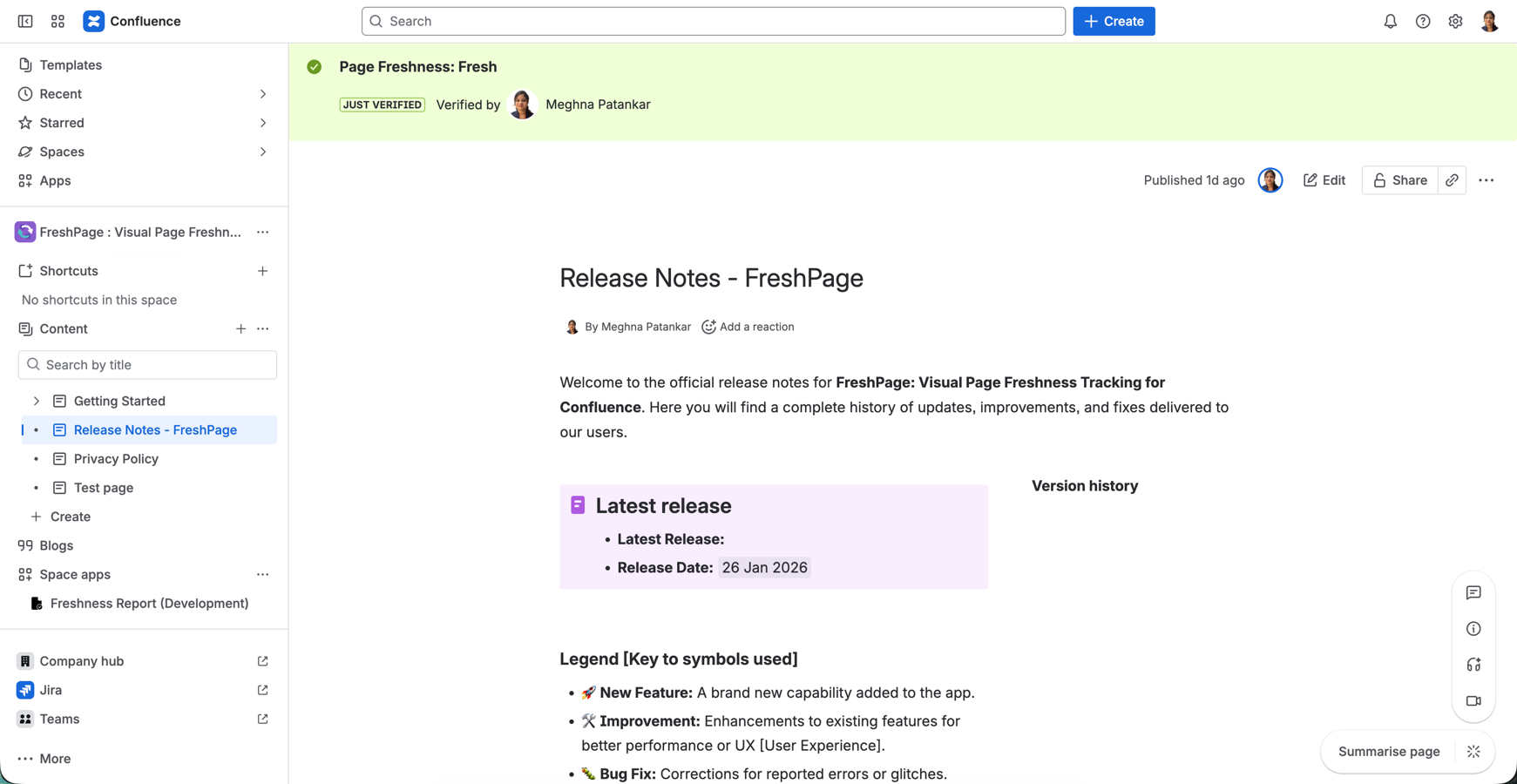1517x784 pixels.
Task: Open the video recording icon in the sidebar
Action: point(1473,700)
